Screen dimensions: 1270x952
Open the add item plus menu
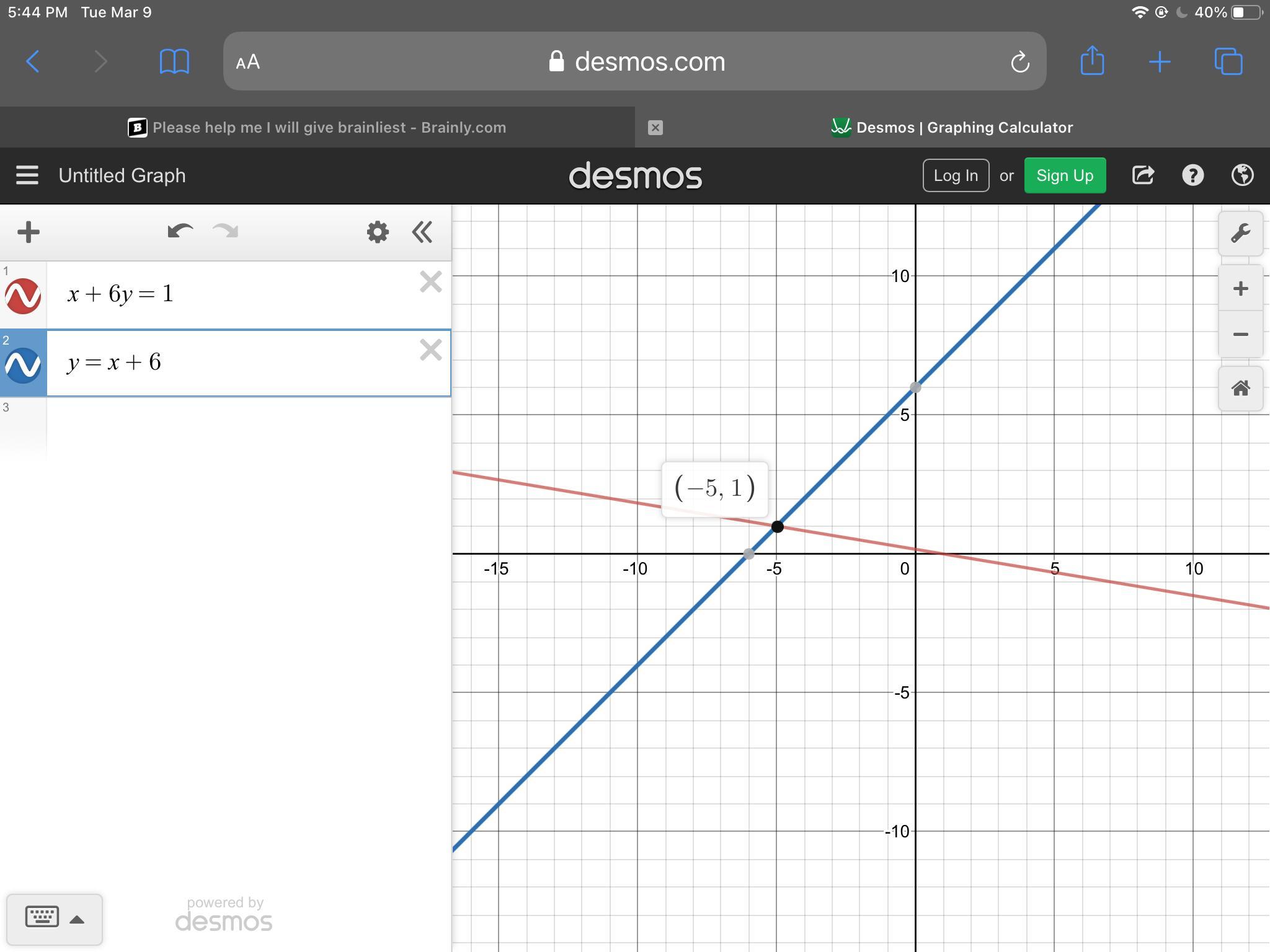tap(29, 232)
